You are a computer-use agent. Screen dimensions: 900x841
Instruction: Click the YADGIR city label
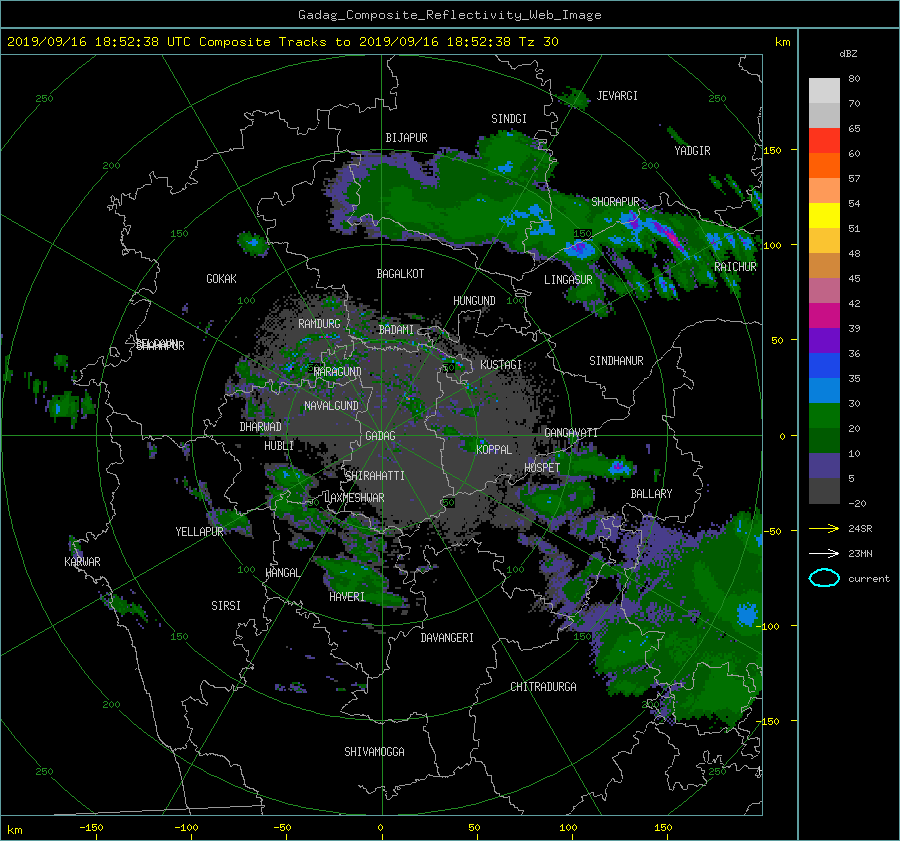(692, 151)
